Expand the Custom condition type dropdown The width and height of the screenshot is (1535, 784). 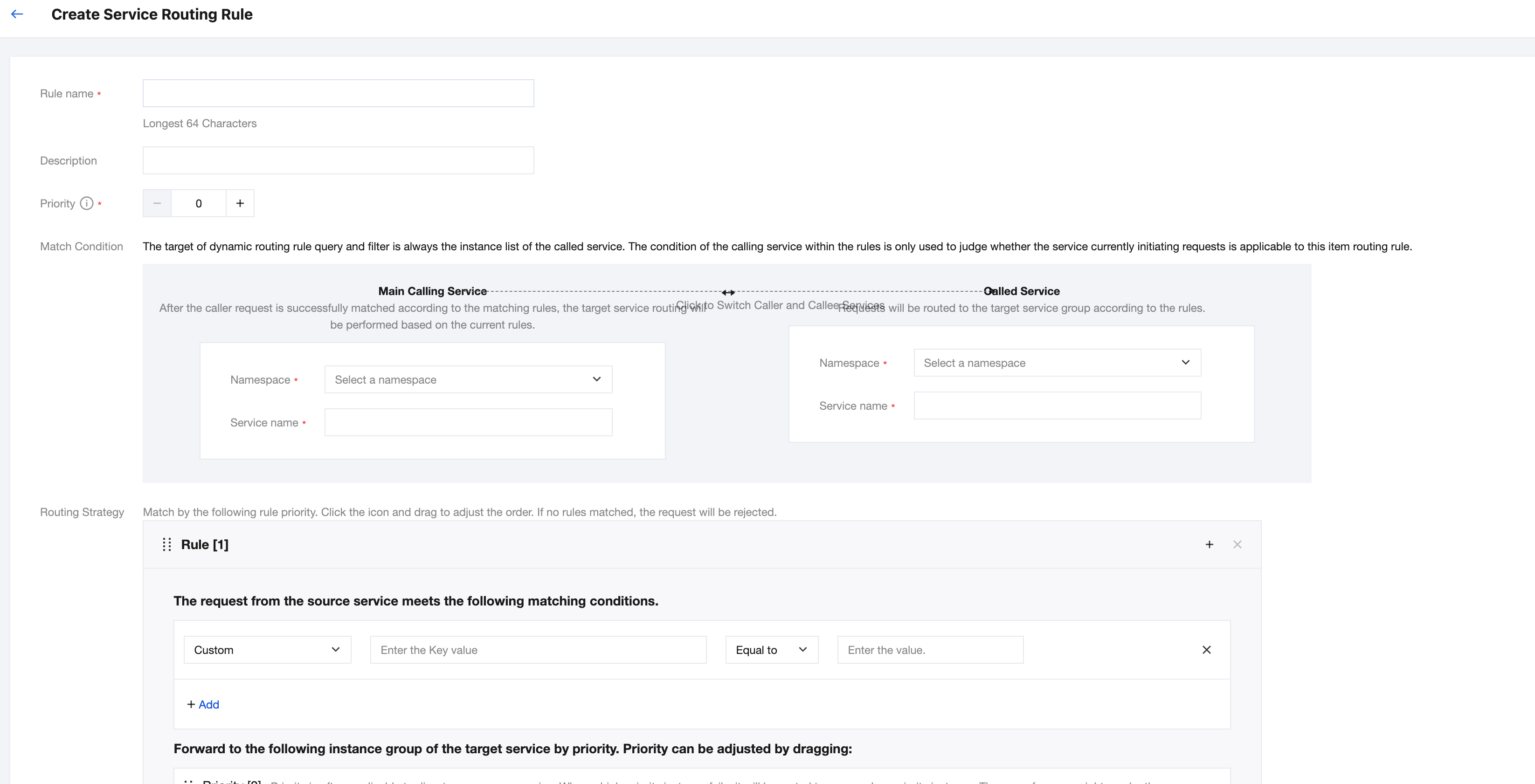coord(268,650)
